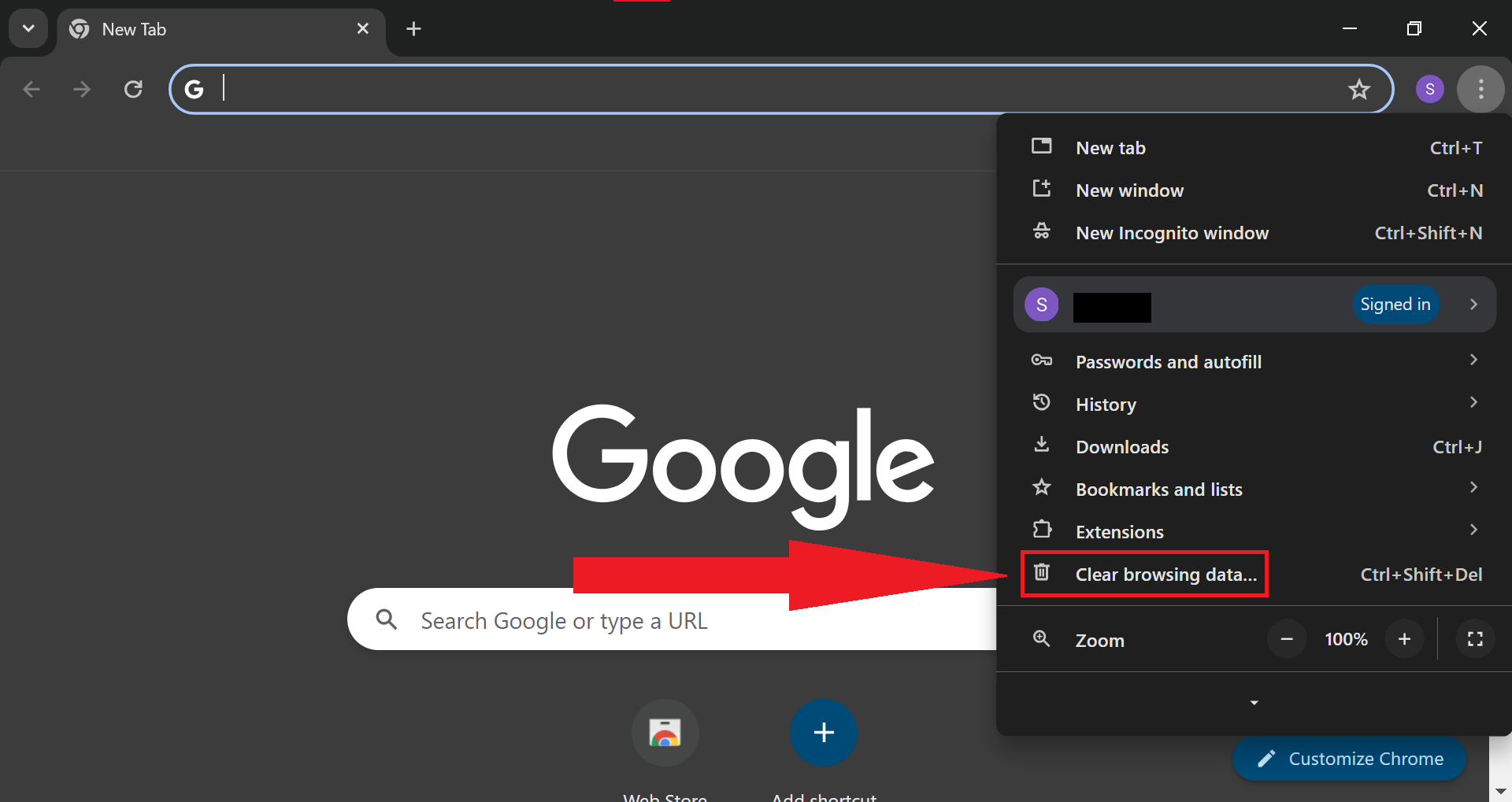Open a New Incognito window
The image size is (1512, 802).
pyautogui.click(x=1254, y=233)
